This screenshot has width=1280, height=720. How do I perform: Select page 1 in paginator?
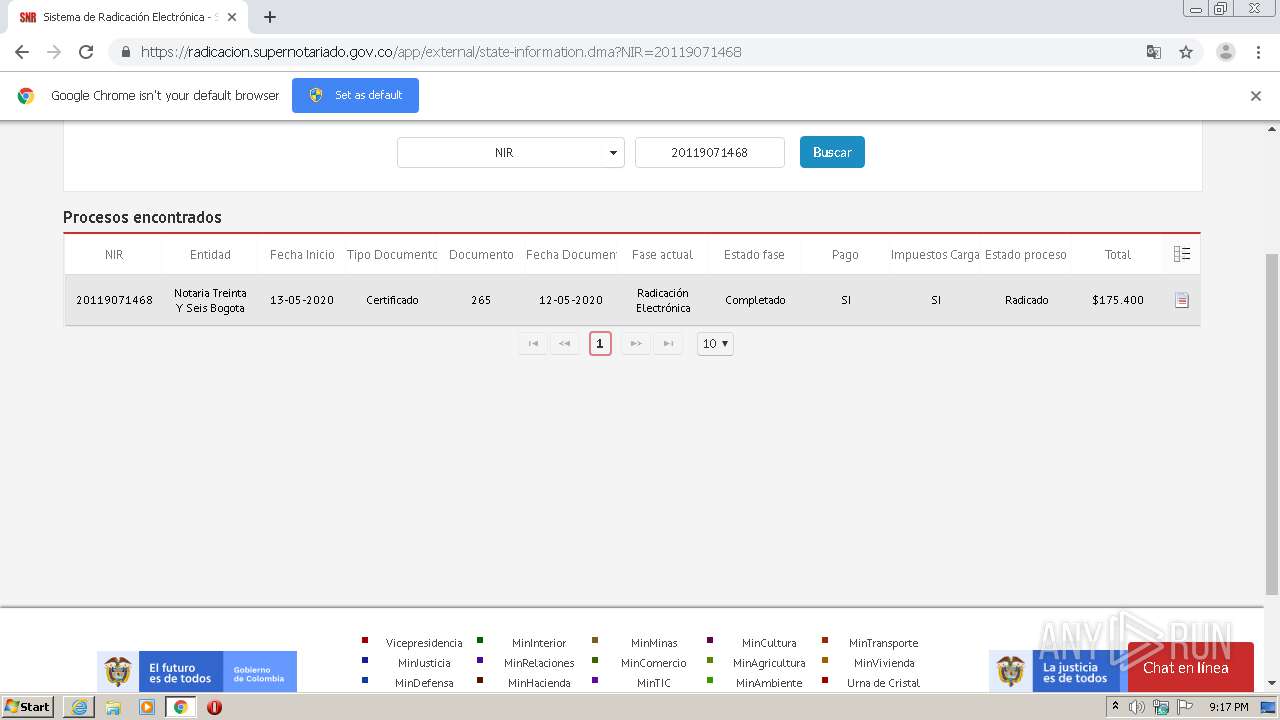[600, 343]
